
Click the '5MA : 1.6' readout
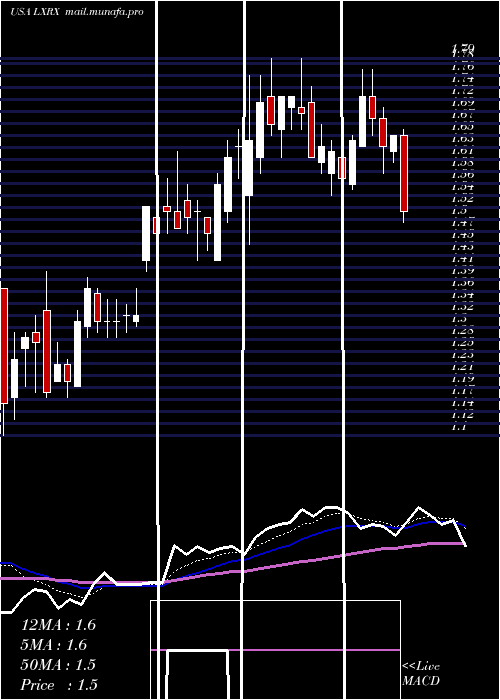[x=54, y=645]
